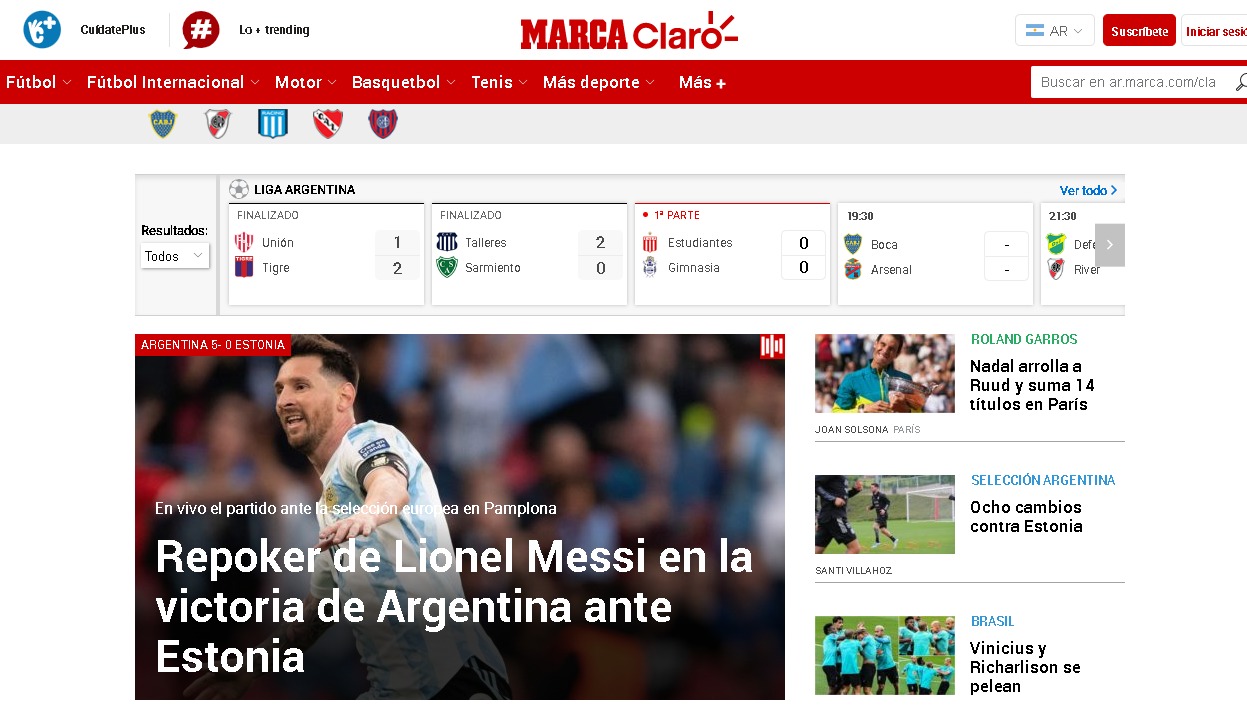The width and height of the screenshot is (1247, 708).
Task: Open the Lo + trending hashtag icon
Action: pyautogui.click(x=201, y=30)
